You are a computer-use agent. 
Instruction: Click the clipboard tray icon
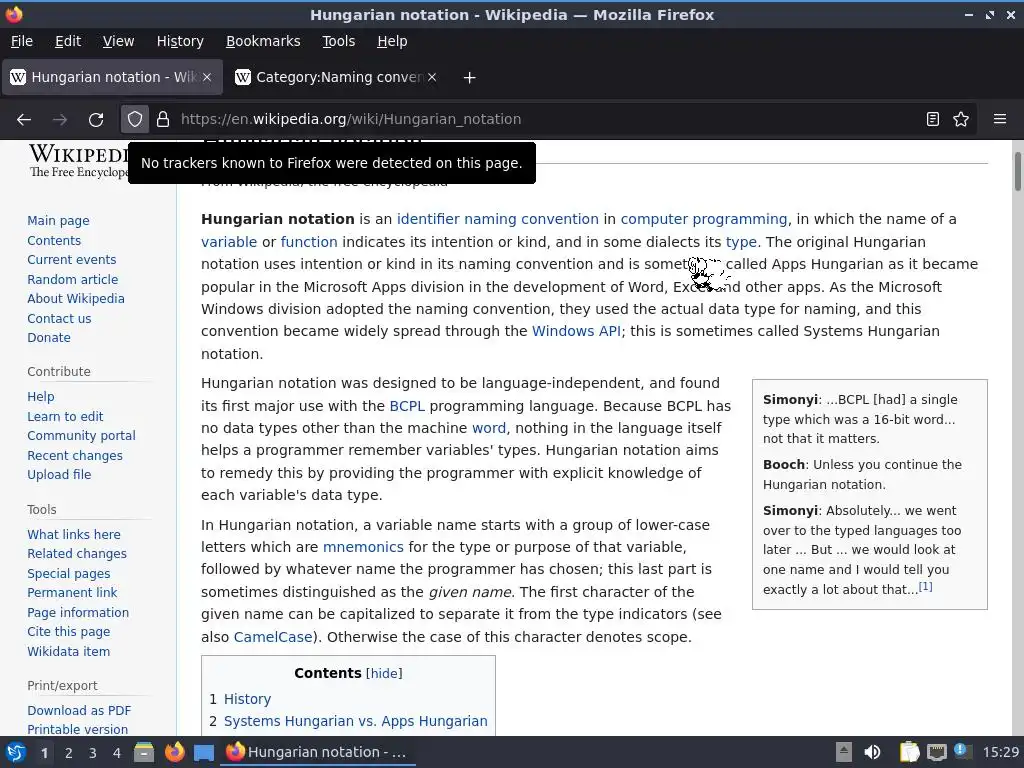[909, 752]
